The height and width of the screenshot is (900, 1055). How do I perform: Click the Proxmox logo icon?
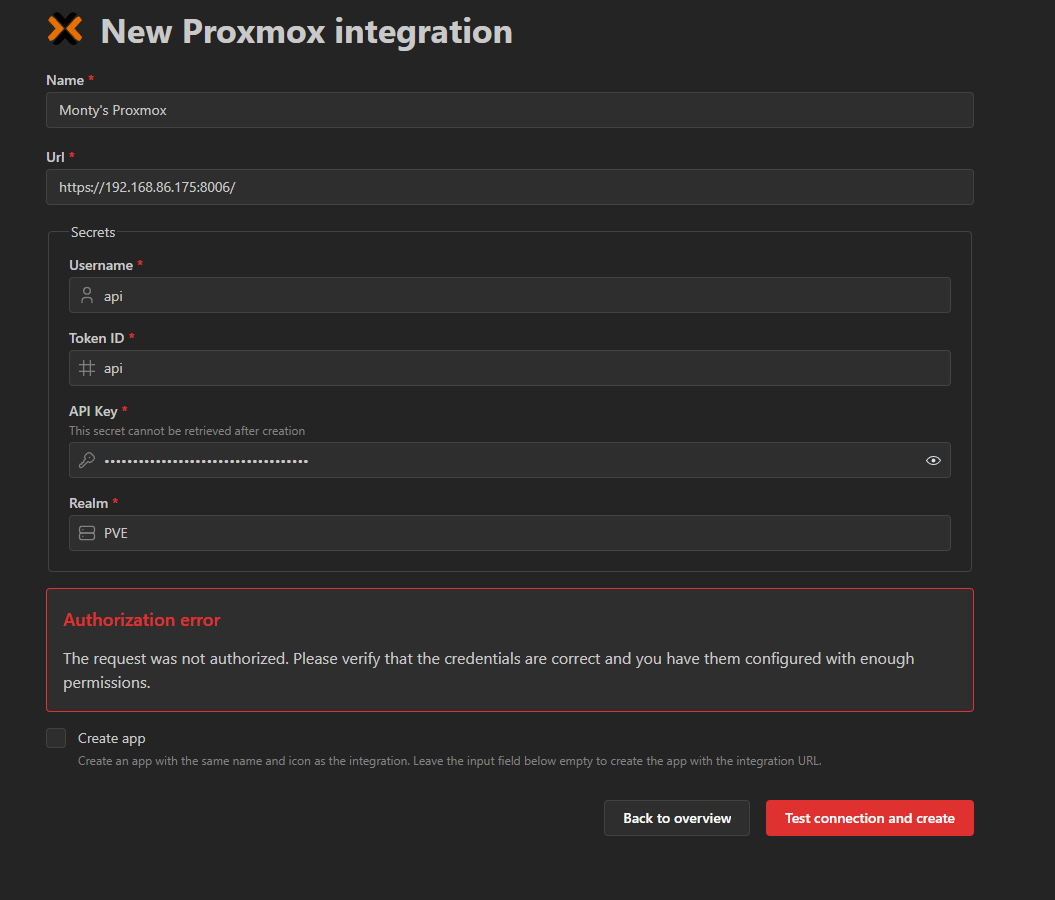(x=65, y=30)
